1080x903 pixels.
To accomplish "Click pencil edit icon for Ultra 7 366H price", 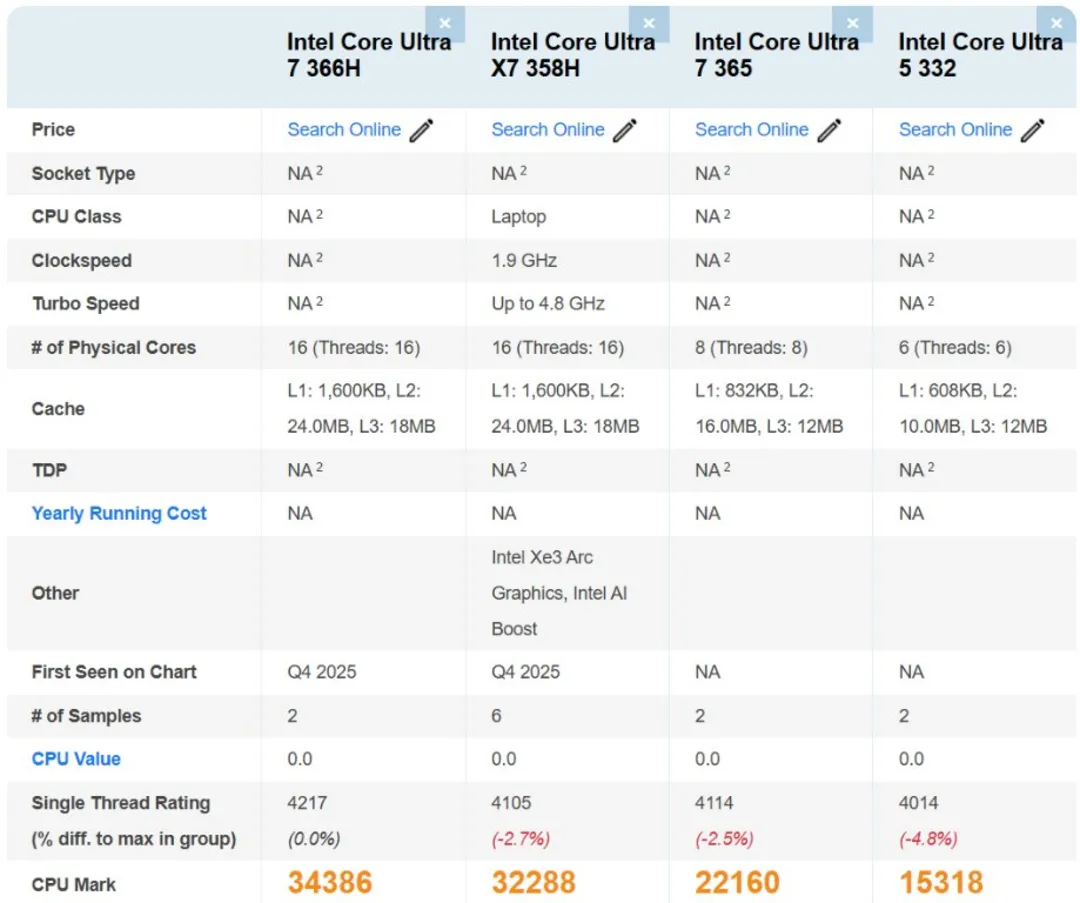I will pyautogui.click(x=422, y=130).
